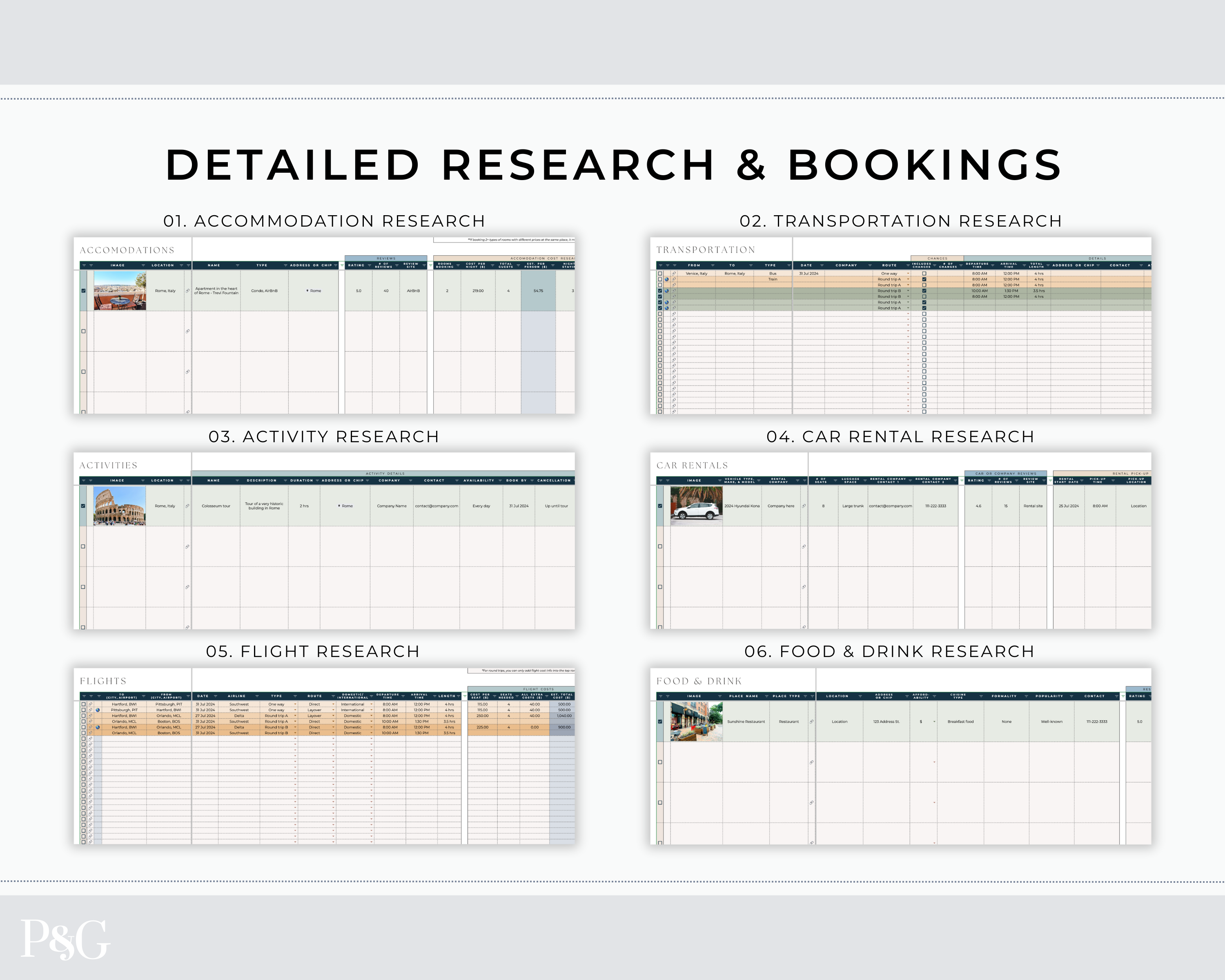Viewport: 1225px width, 980px height.
Task: Uncheck the Rome apartment accommodation checkbox
Action: point(84,291)
